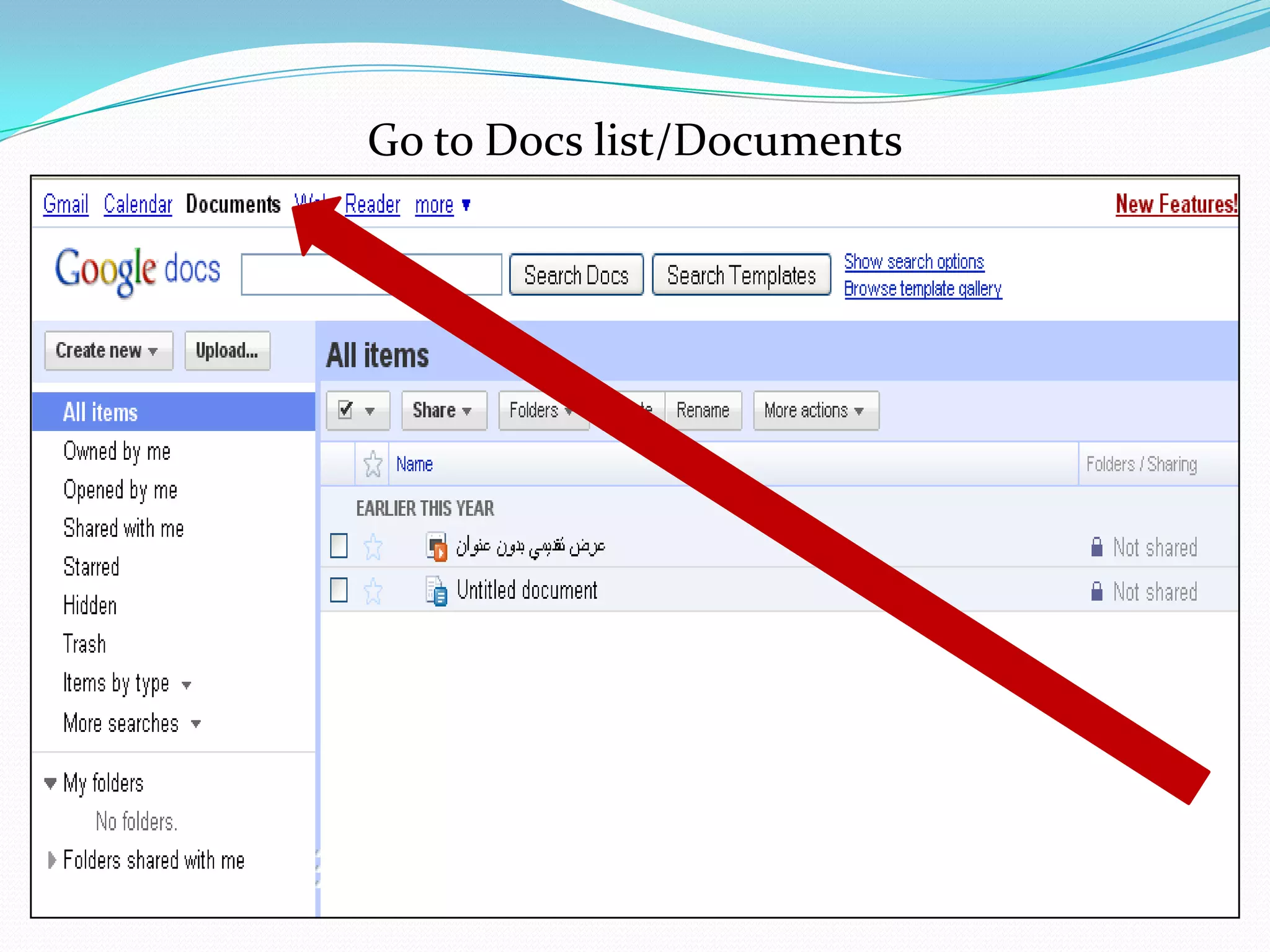
Task: Open the Share dropdown
Action: pyautogui.click(x=444, y=410)
